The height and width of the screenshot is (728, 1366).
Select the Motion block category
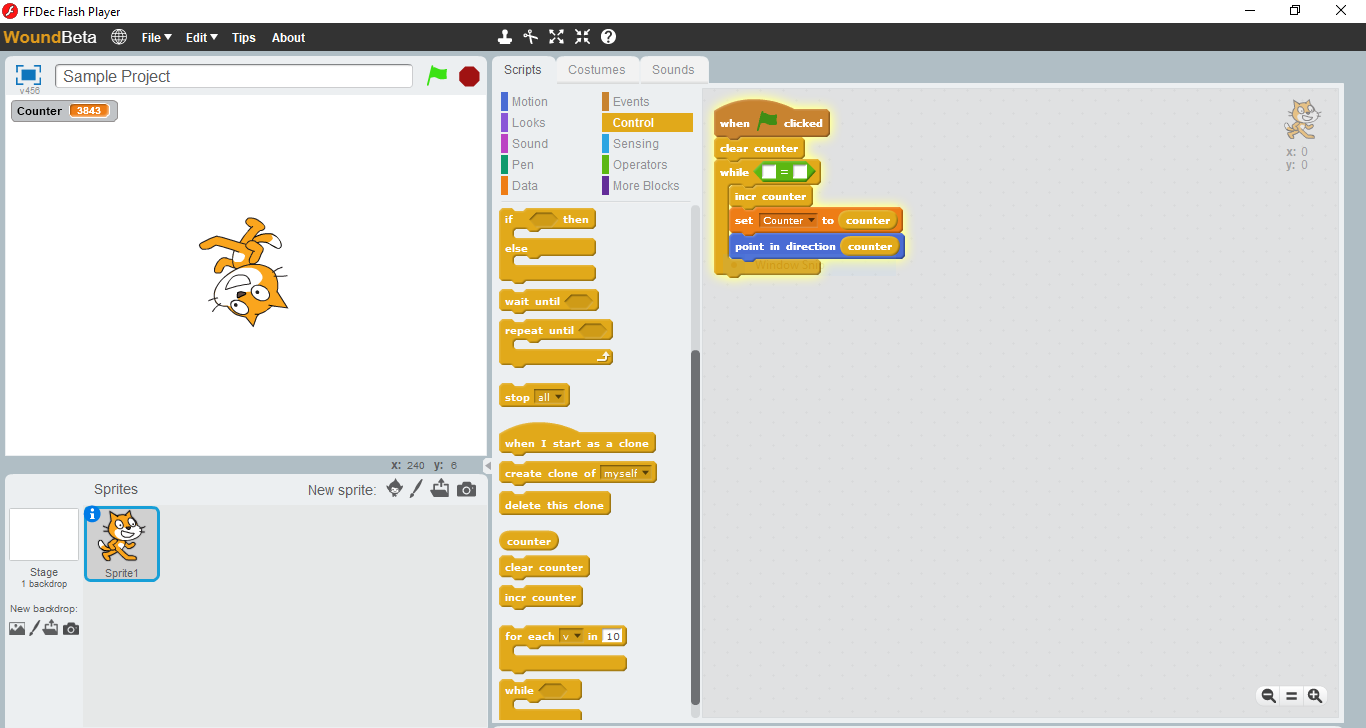[529, 102]
